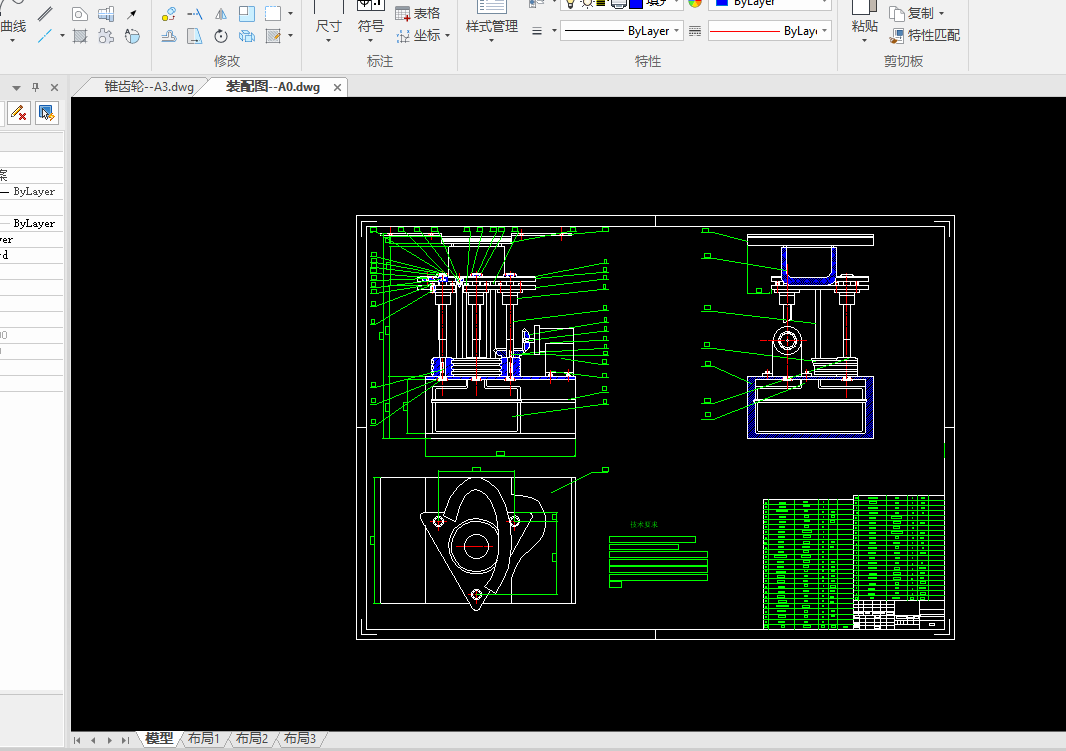Screen dimensions: 1066x751
Task: Switch to the 锥齿轮--A3.dwg tab
Action: [148, 87]
